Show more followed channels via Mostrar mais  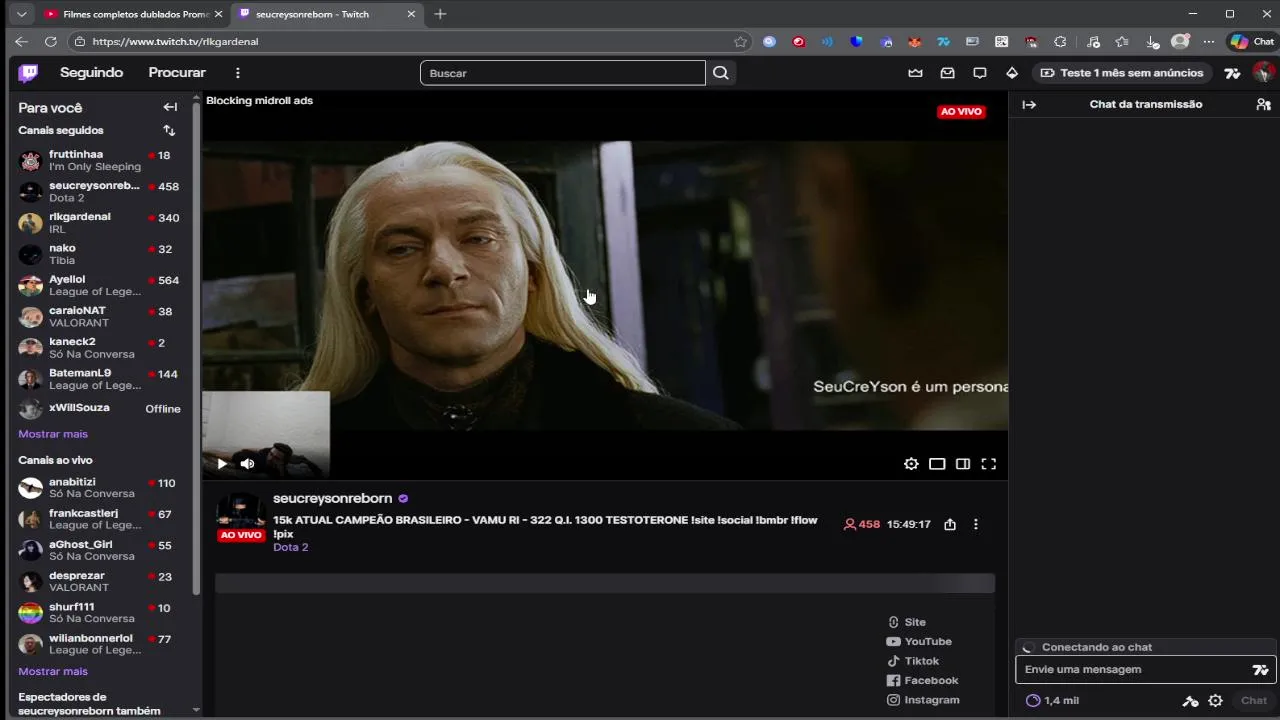pos(53,434)
